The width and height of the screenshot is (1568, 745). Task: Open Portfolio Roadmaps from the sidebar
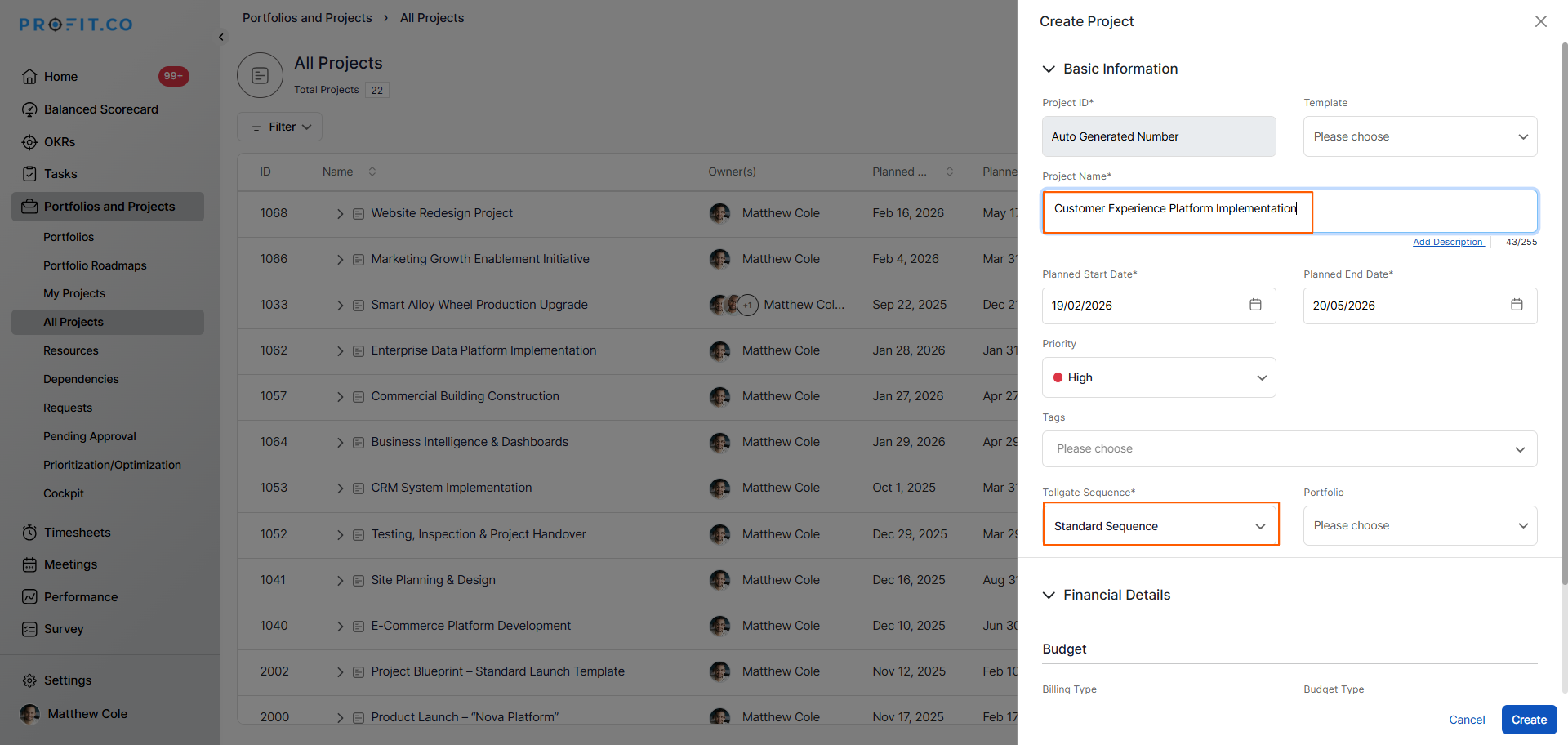(x=95, y=265)
